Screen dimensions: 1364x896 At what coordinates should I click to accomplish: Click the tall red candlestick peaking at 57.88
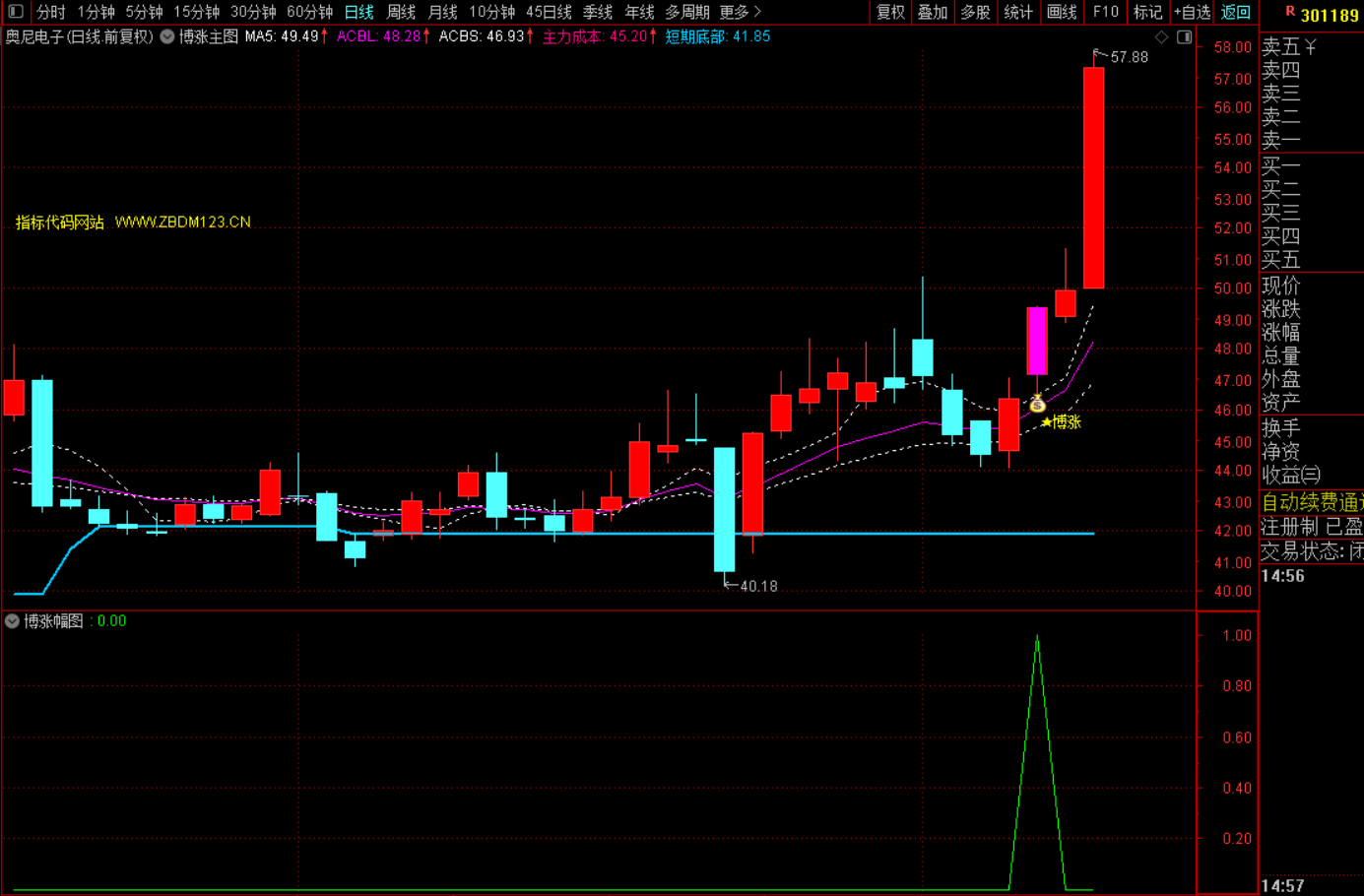pos(1093,177)
